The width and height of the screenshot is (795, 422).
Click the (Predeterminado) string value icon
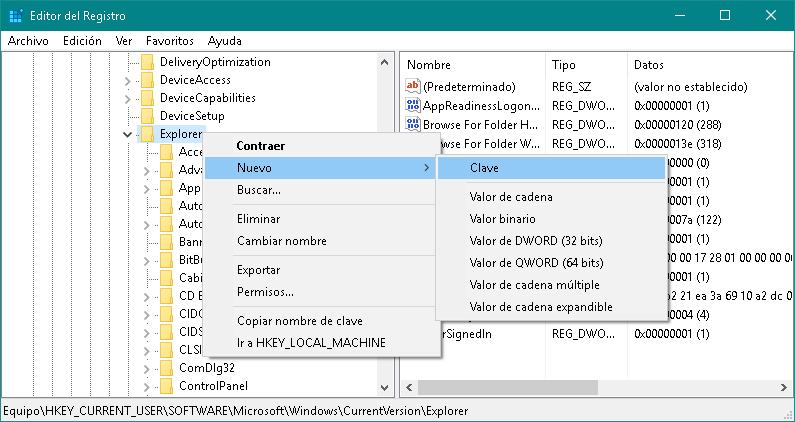413,87
